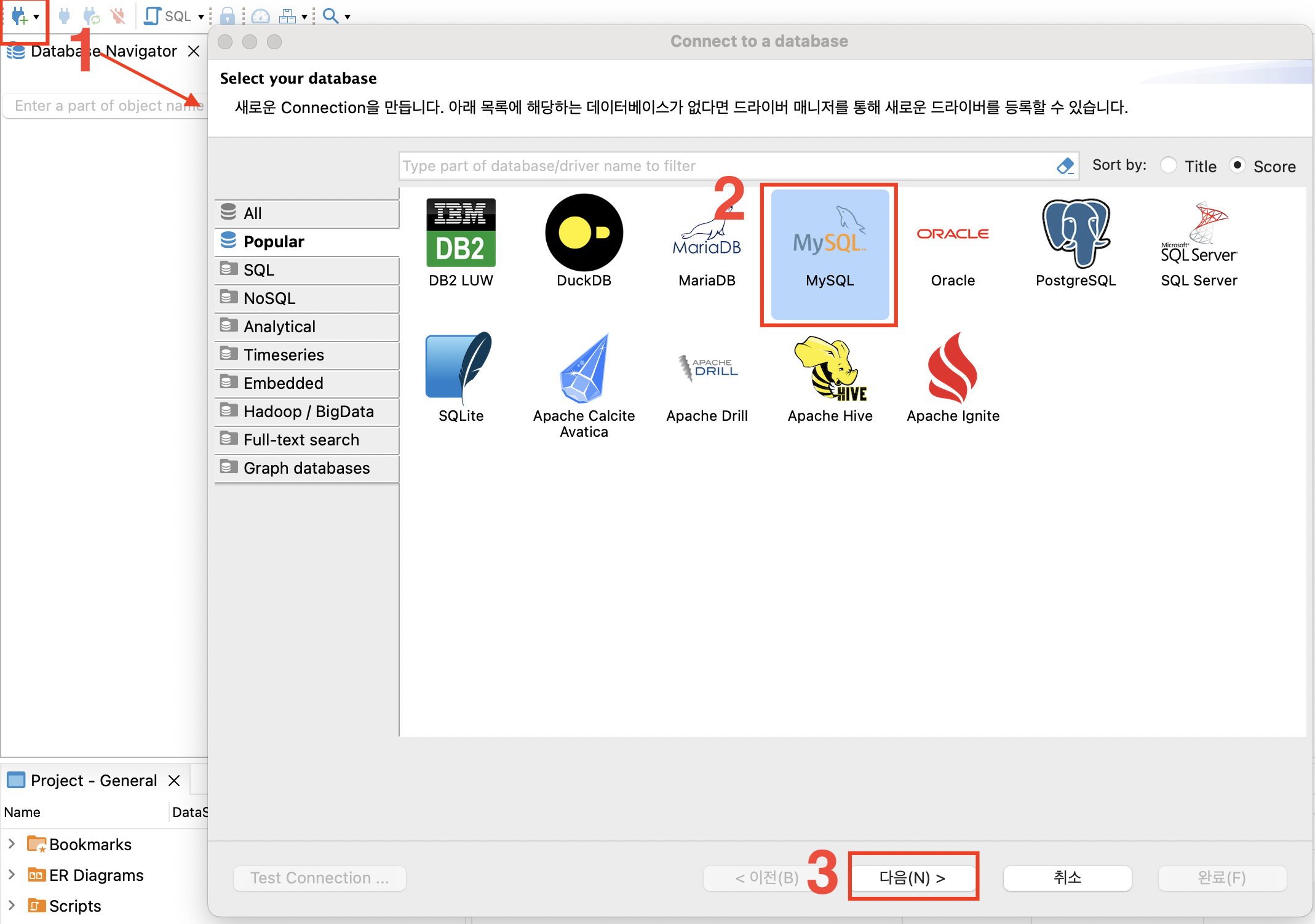Open the SQL editor dropdown arrow
Image resolution: width=1315 pixels, height=924 pixels.
coord(201,17)
